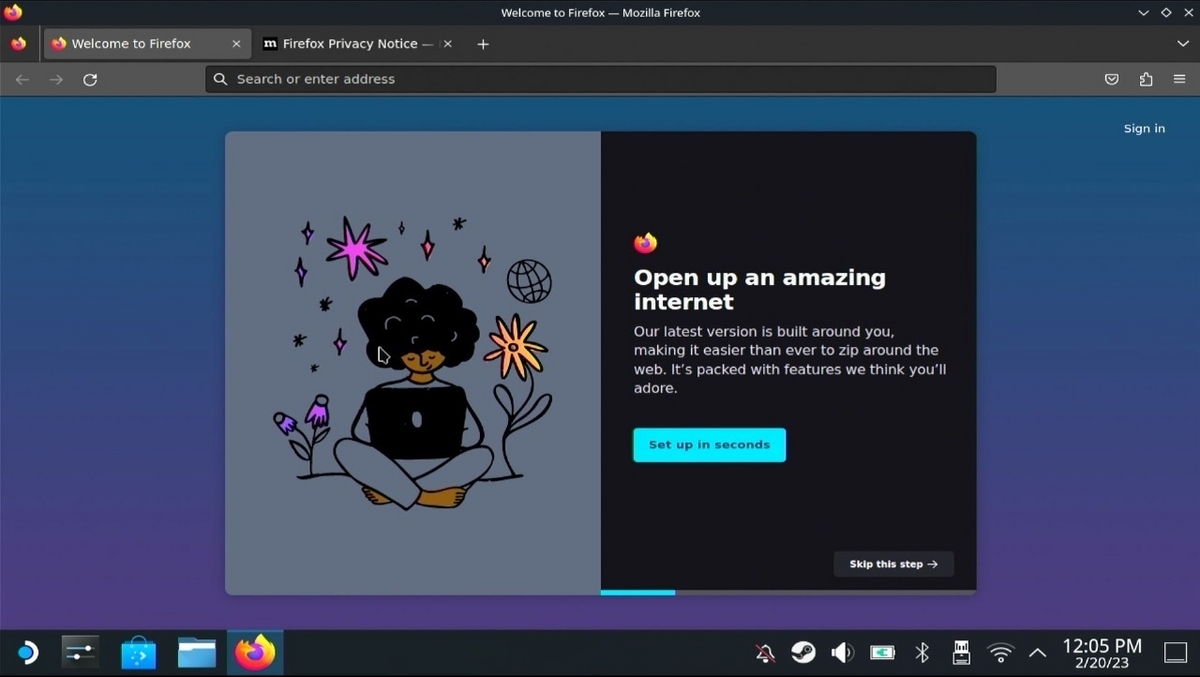Toggle muted notifications bell in tray
The height and width of the screenshot is (677, 1200).
(765, 653)
